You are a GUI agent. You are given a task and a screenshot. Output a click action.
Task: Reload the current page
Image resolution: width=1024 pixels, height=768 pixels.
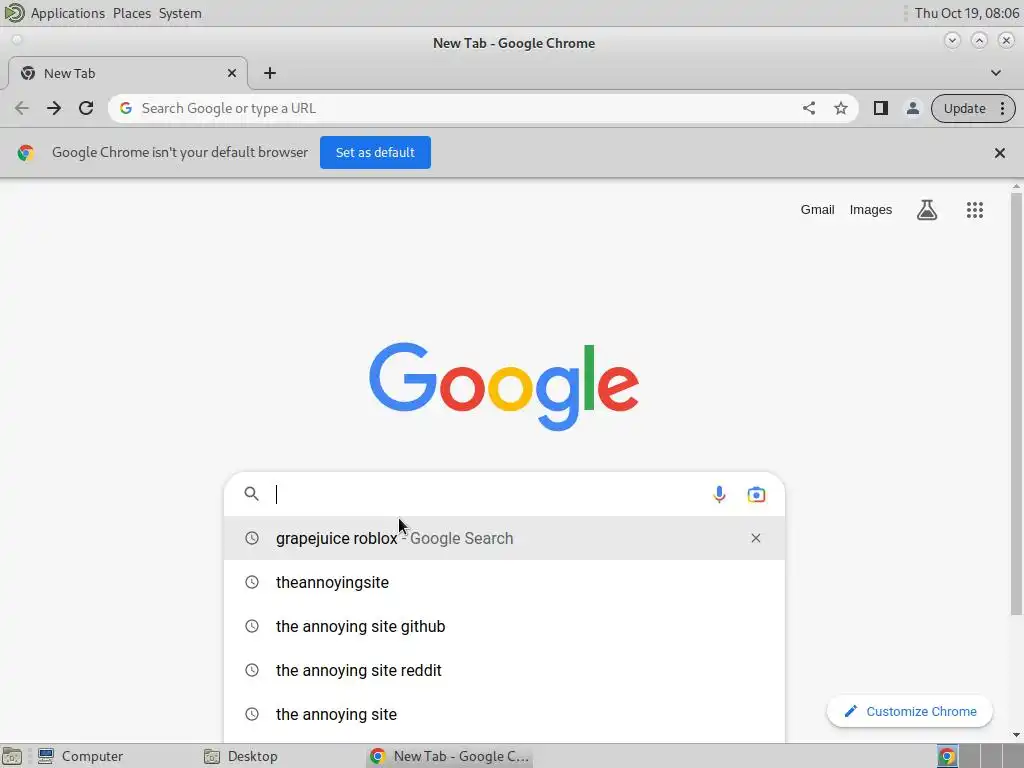(x=86, y=108)
